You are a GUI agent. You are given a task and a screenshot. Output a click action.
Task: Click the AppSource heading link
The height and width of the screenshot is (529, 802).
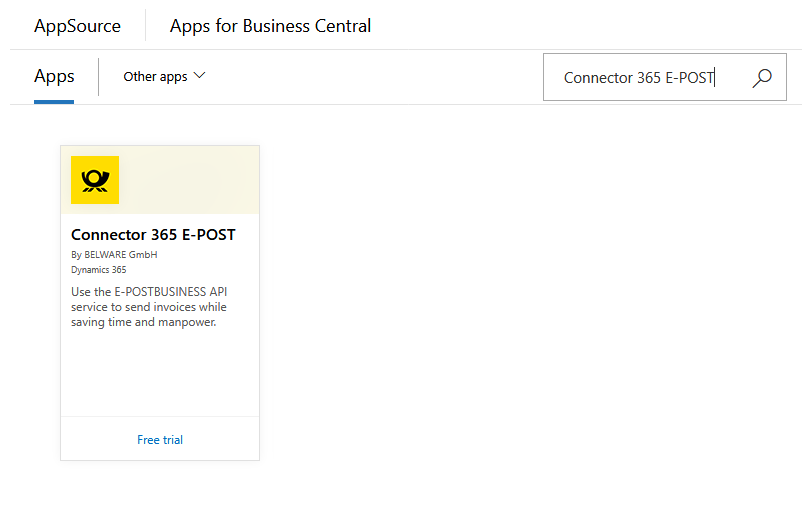pyautogui.click(x=78, y=26)
